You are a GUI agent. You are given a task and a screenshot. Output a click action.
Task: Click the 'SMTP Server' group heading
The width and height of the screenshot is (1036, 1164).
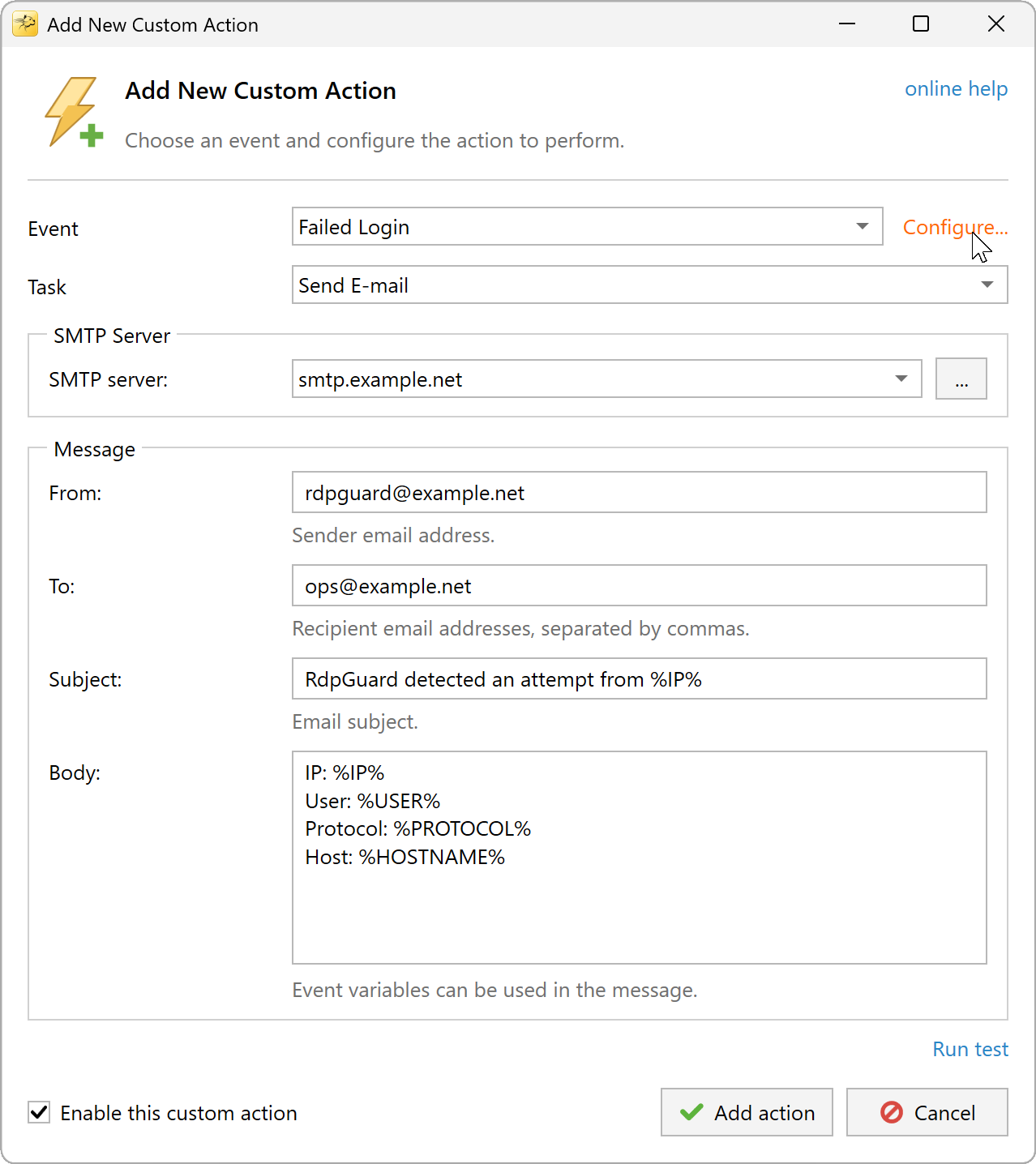click(112, 336)
